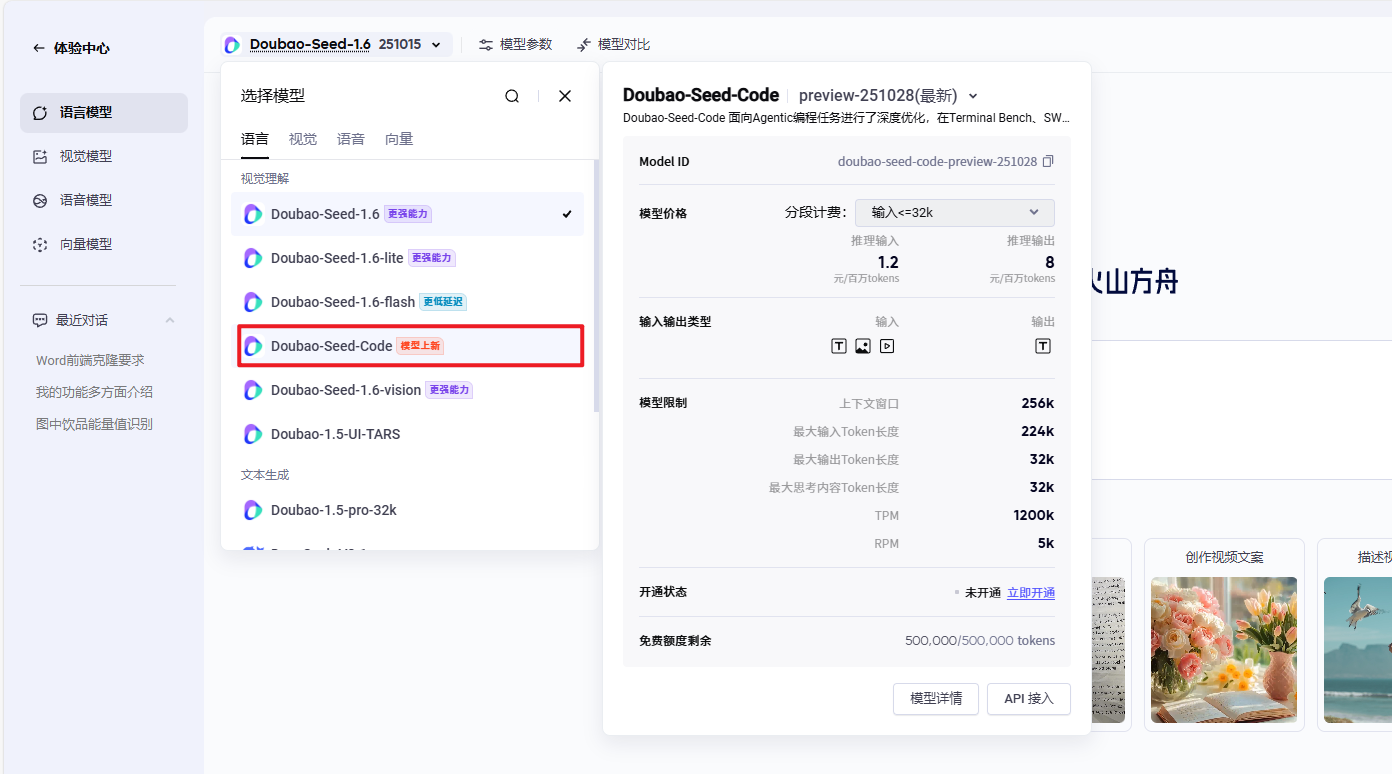Open 模型对比 comparison tool
This screenshot has height=774, width=1392.
pyautogui.click(x=612, y=44)
